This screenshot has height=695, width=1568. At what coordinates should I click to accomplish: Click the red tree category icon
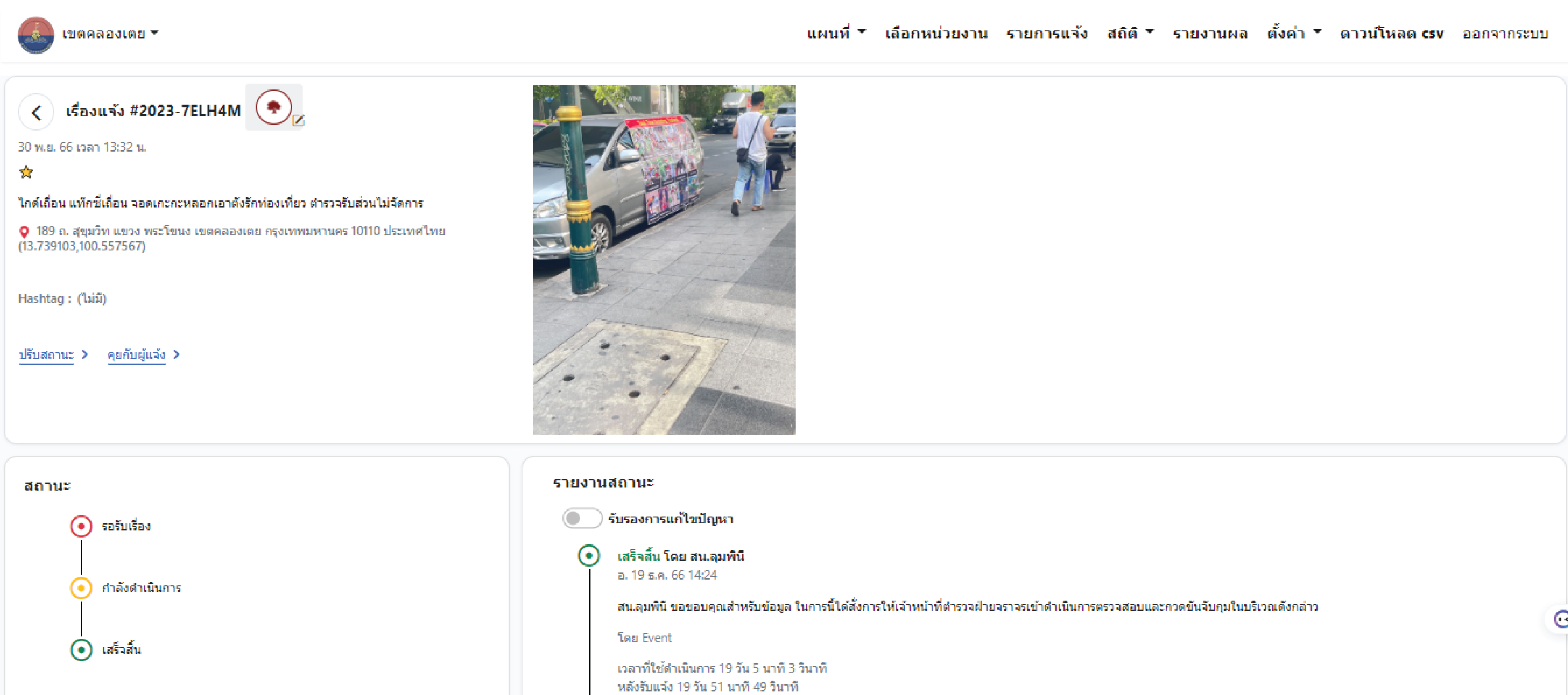click(273, 107)
